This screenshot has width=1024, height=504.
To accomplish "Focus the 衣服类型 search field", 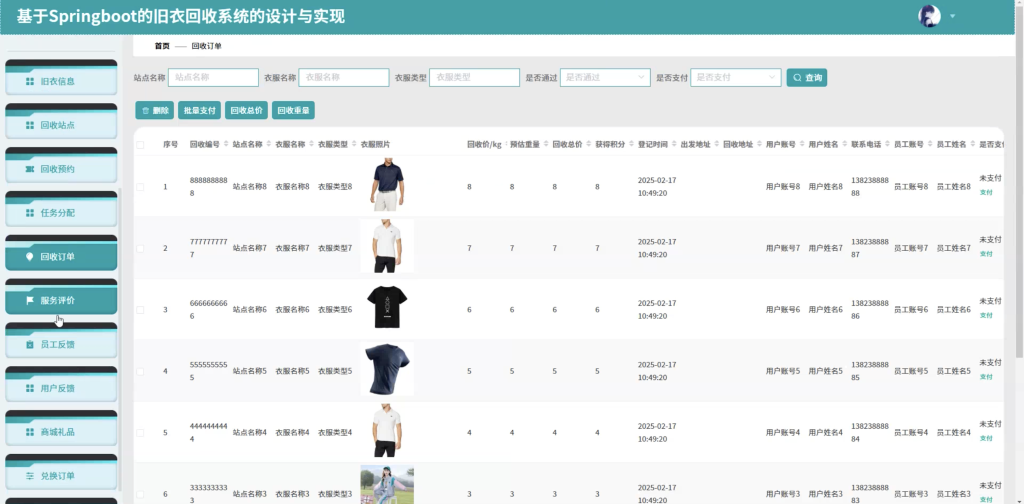I will coord(475,77).
